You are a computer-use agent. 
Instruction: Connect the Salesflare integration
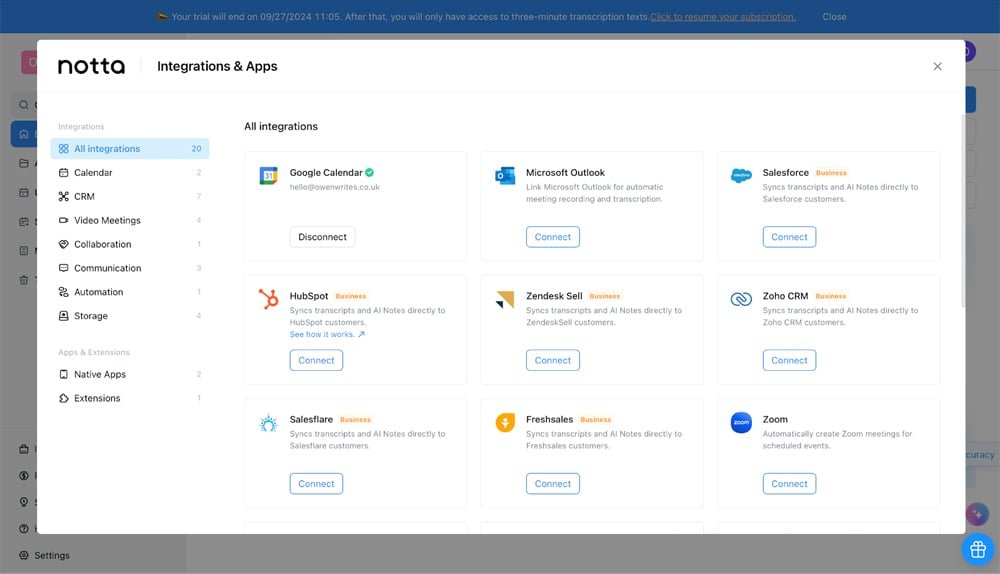316,484
